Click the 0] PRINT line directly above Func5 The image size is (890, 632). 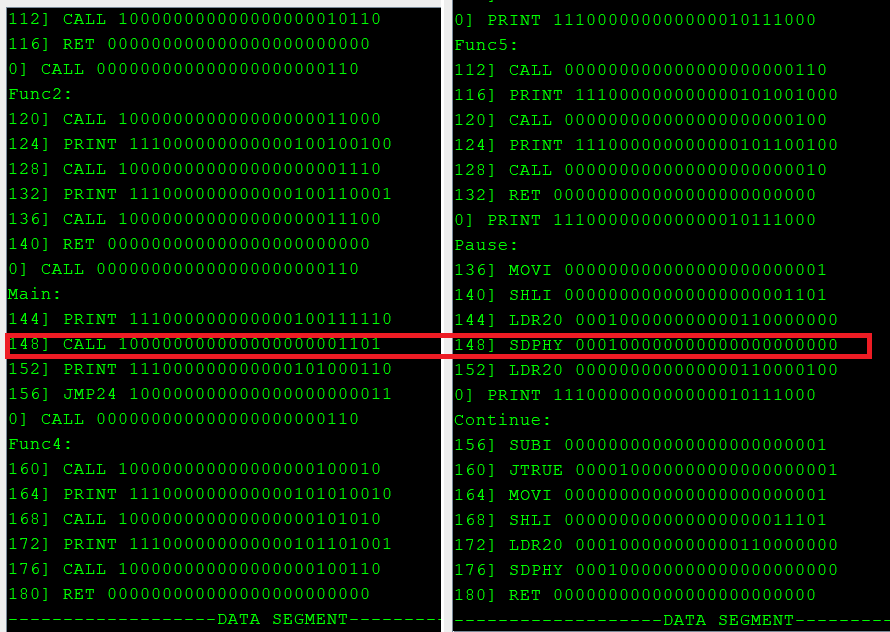coord(635,20)
